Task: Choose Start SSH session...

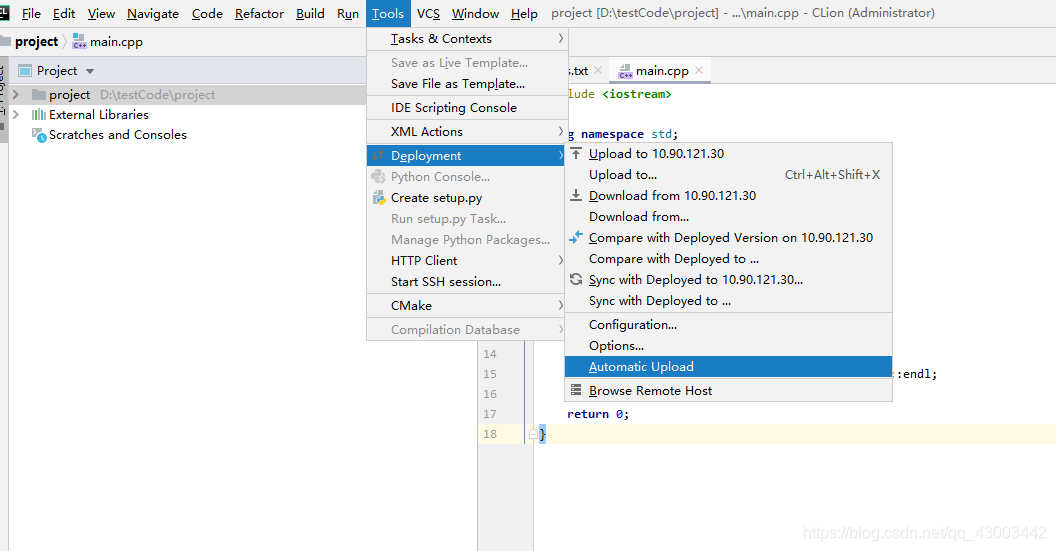Action: pos(466,282)
